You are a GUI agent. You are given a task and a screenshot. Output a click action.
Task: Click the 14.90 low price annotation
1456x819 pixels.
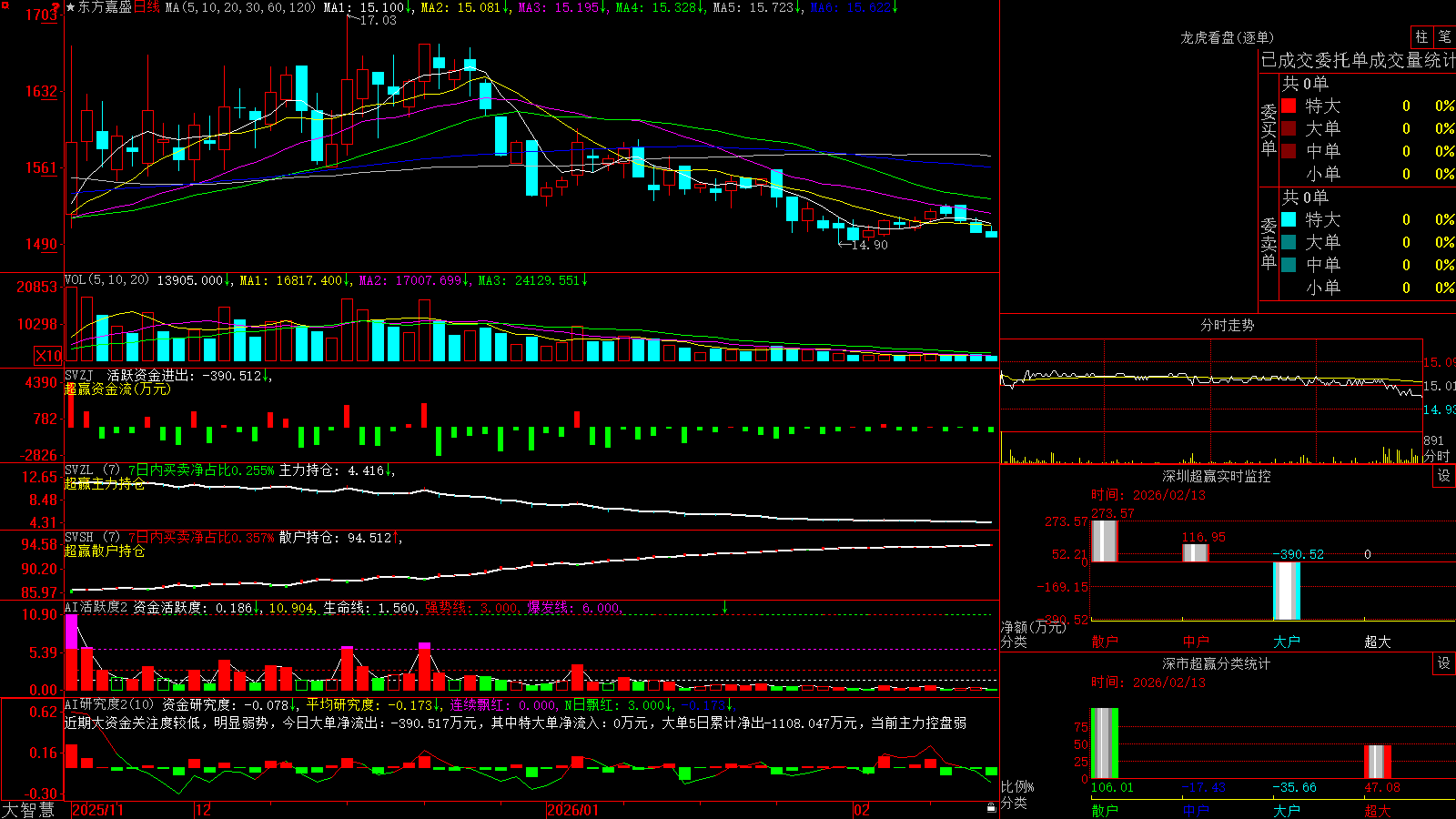[869, 245]
